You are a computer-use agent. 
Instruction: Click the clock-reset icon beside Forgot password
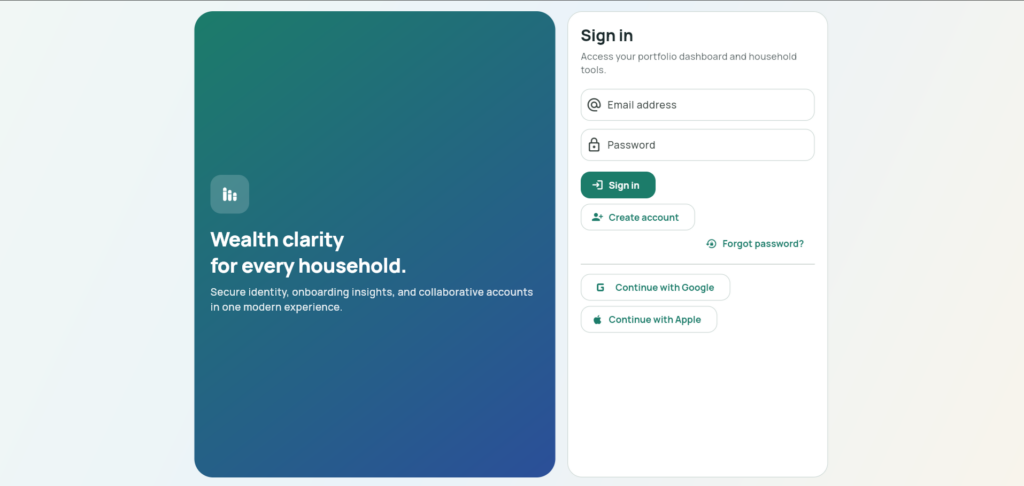(x=711, y=244)
